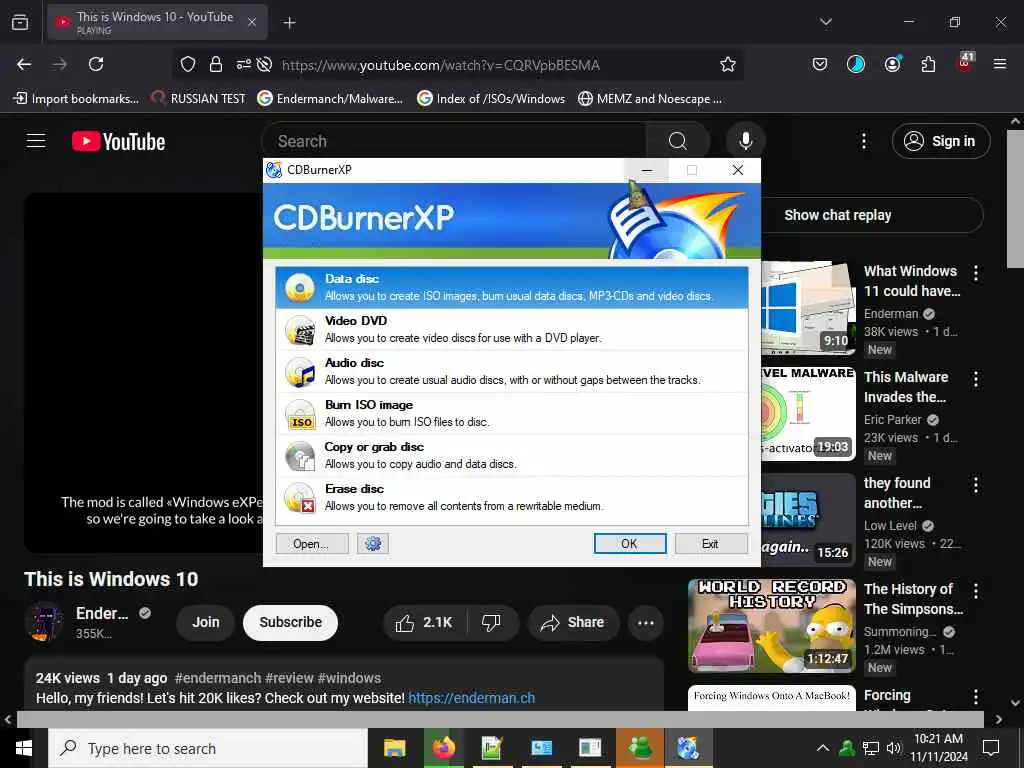Expand the list all tabs chevron
1024x768 pixels.
click(x=825, y=22)
